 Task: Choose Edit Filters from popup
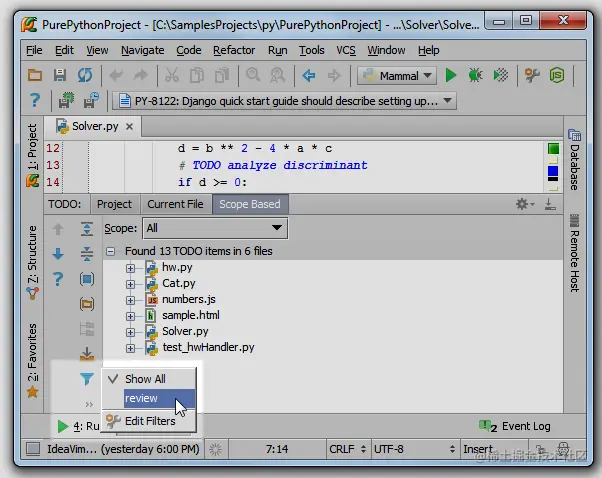point(149,421)
